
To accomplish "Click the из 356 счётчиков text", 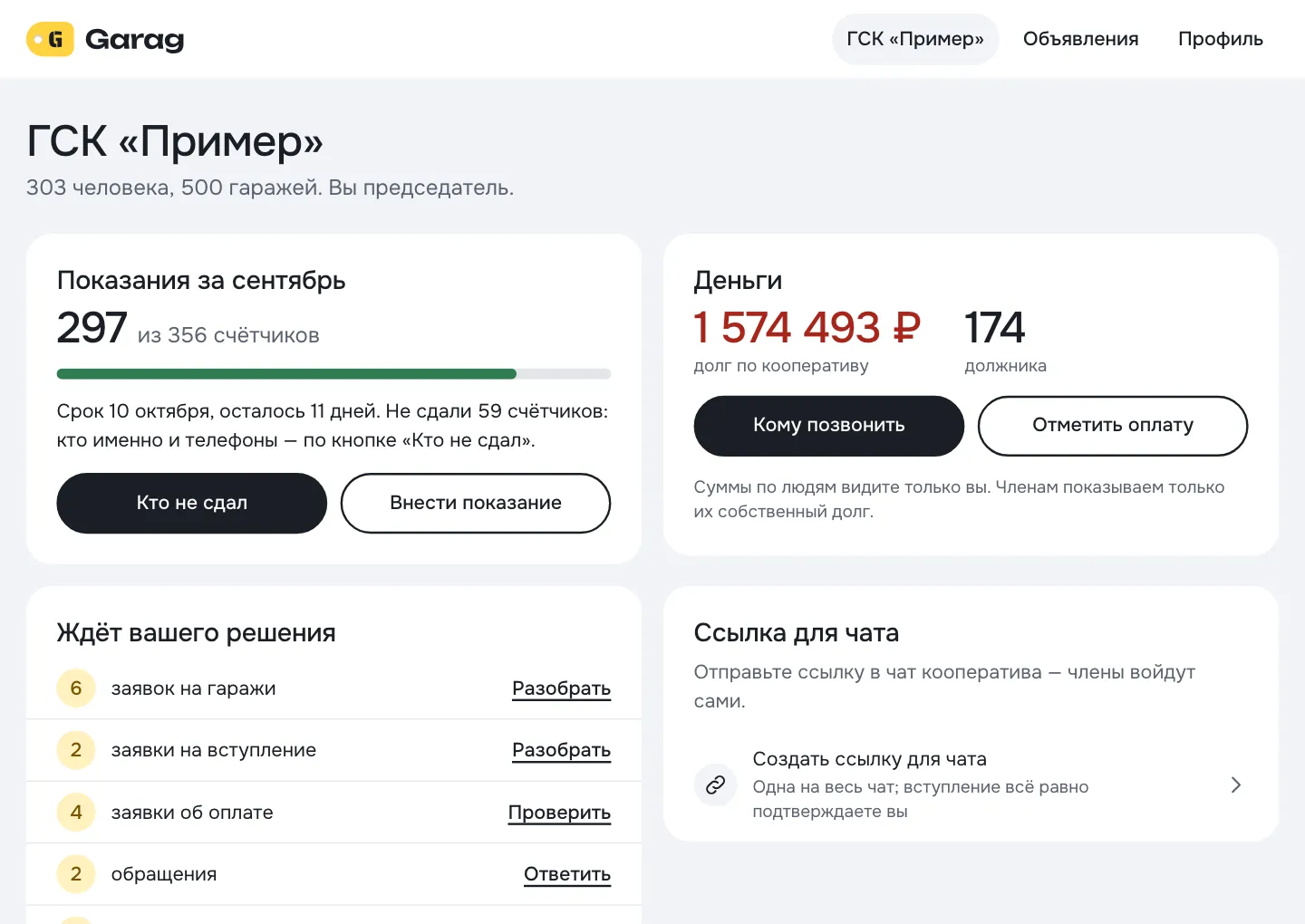I will pyautogui.click(x=228, y=335).
